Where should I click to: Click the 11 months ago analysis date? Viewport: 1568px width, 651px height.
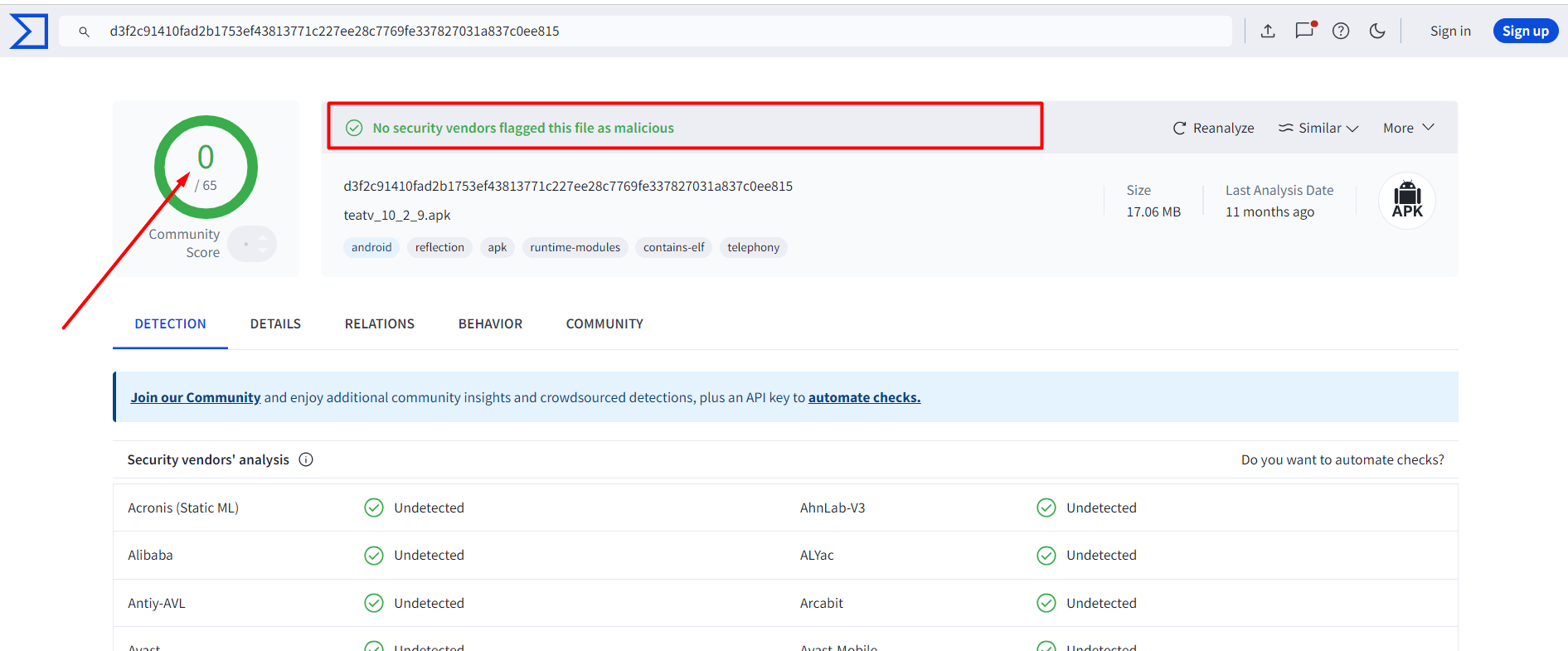point(1269,211)
